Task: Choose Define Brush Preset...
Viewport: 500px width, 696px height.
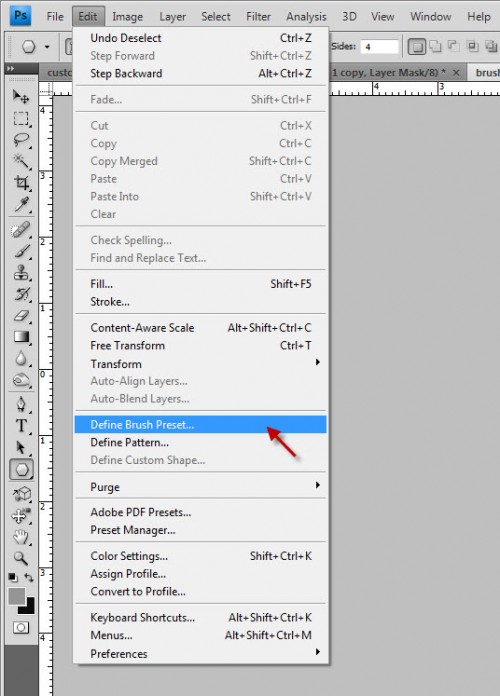Action: (201, 425)
